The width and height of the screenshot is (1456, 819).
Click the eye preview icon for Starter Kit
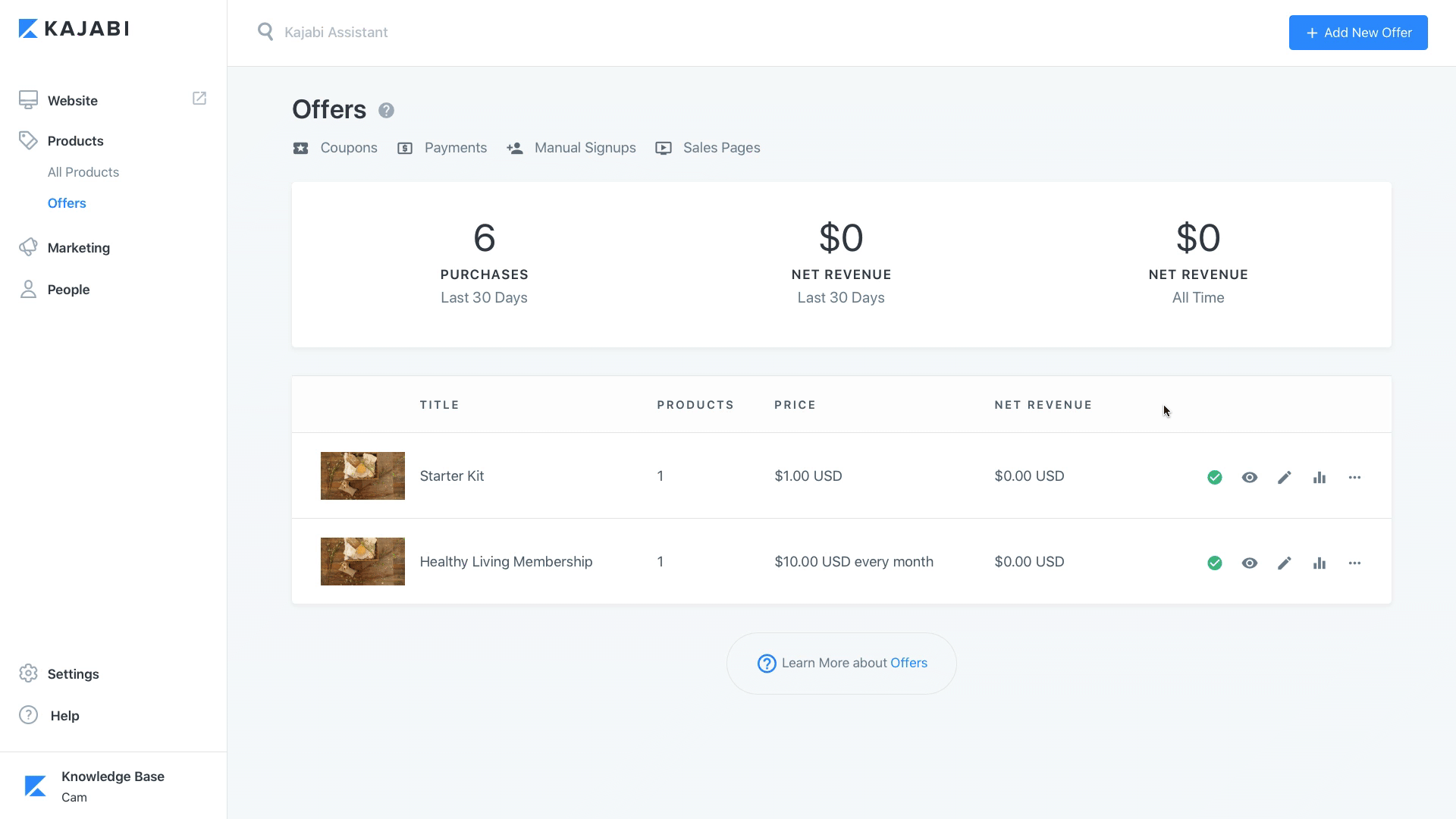[1250, 477]
